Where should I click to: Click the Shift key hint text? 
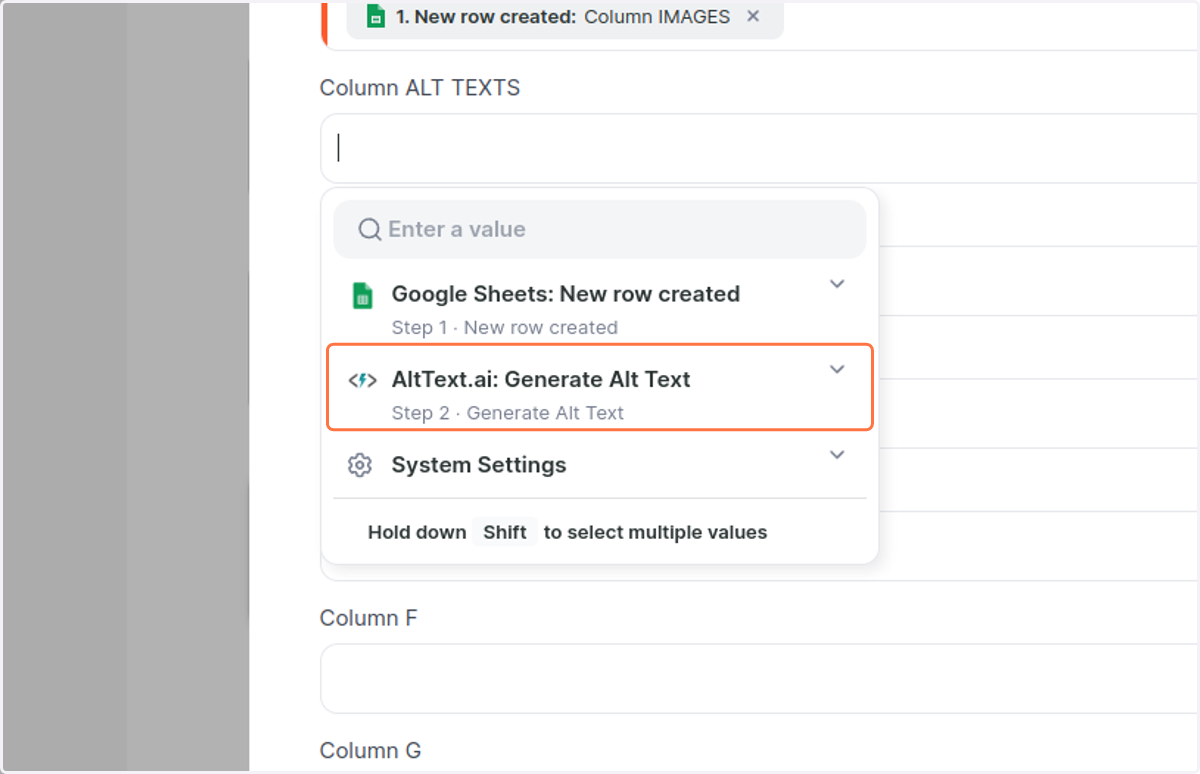point(505,532)
